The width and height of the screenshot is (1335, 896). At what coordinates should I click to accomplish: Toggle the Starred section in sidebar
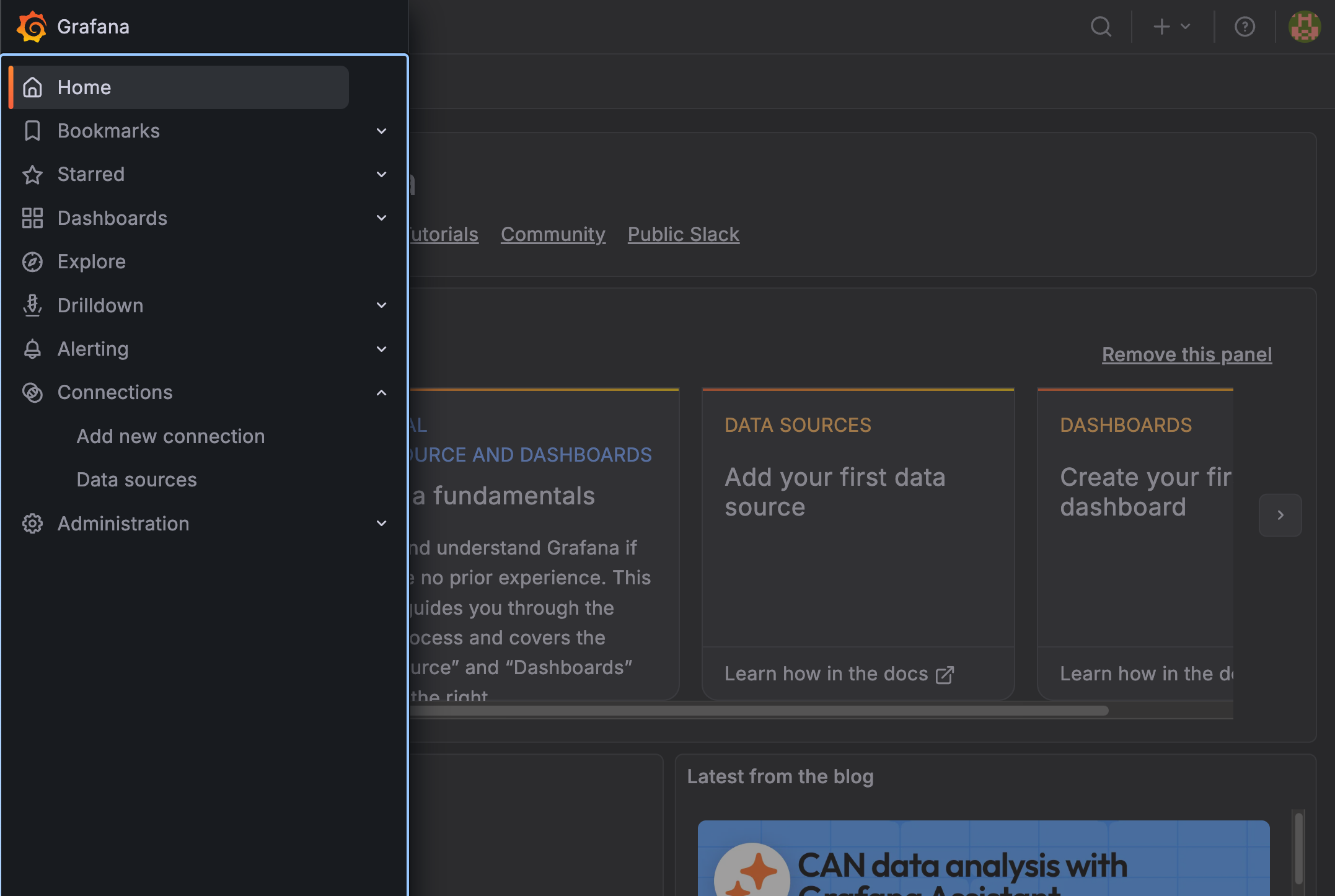pyautogui.click(x=381, y=174)
